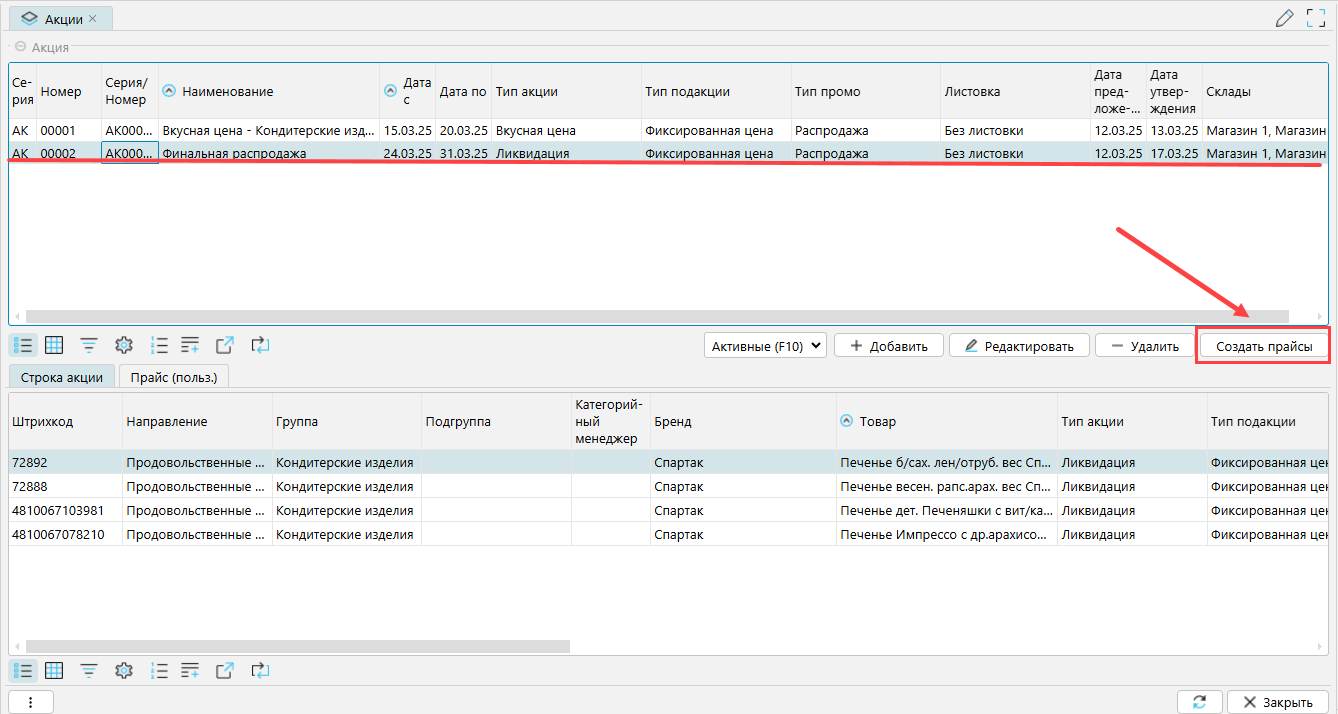The width and height of the screenshot is (1338, 714).
Task: Toggle list view mode in the upper toolbar
Action: pos(23,345)
